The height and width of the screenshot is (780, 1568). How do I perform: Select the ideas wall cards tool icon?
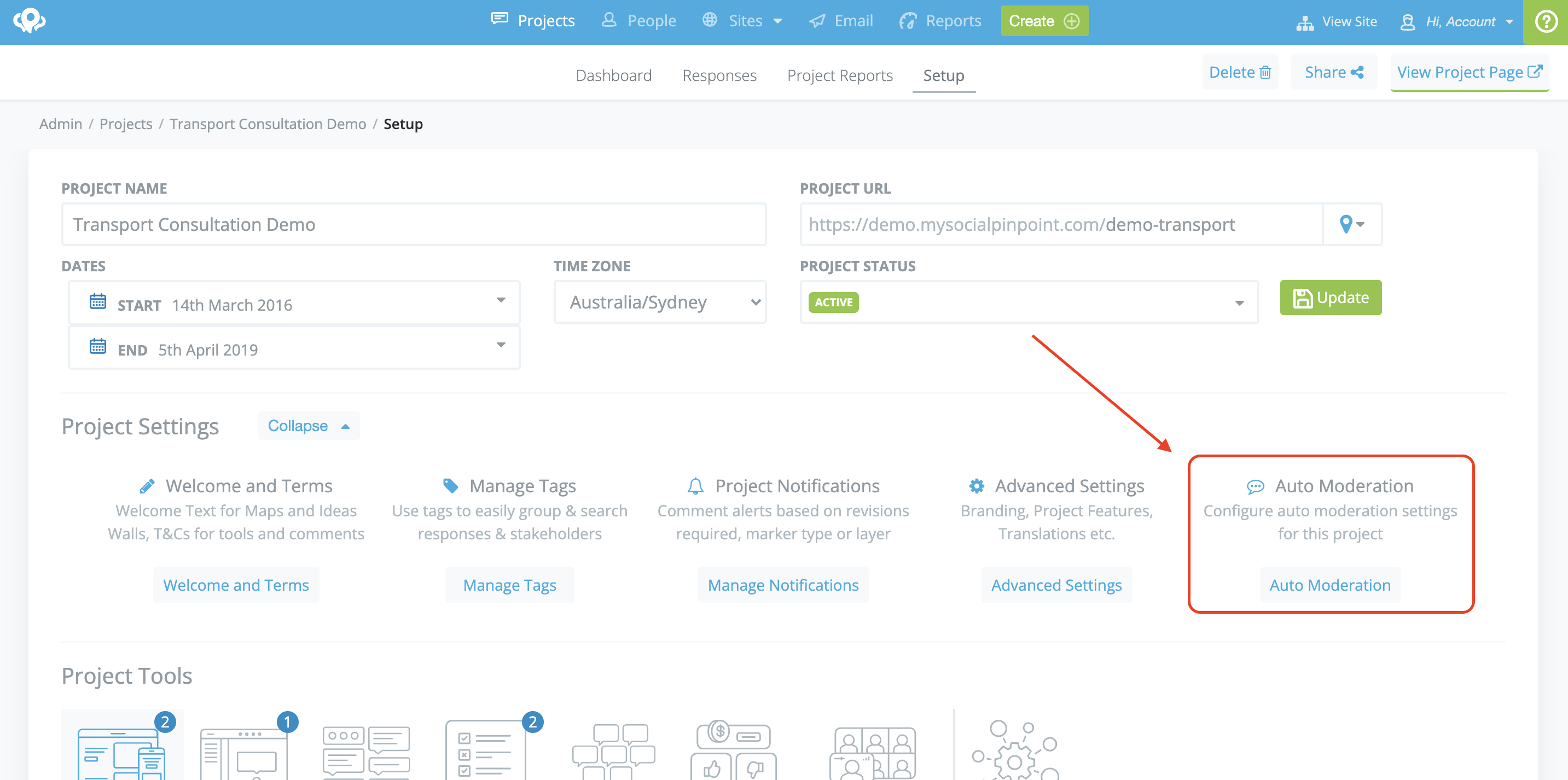coord(367,752)
